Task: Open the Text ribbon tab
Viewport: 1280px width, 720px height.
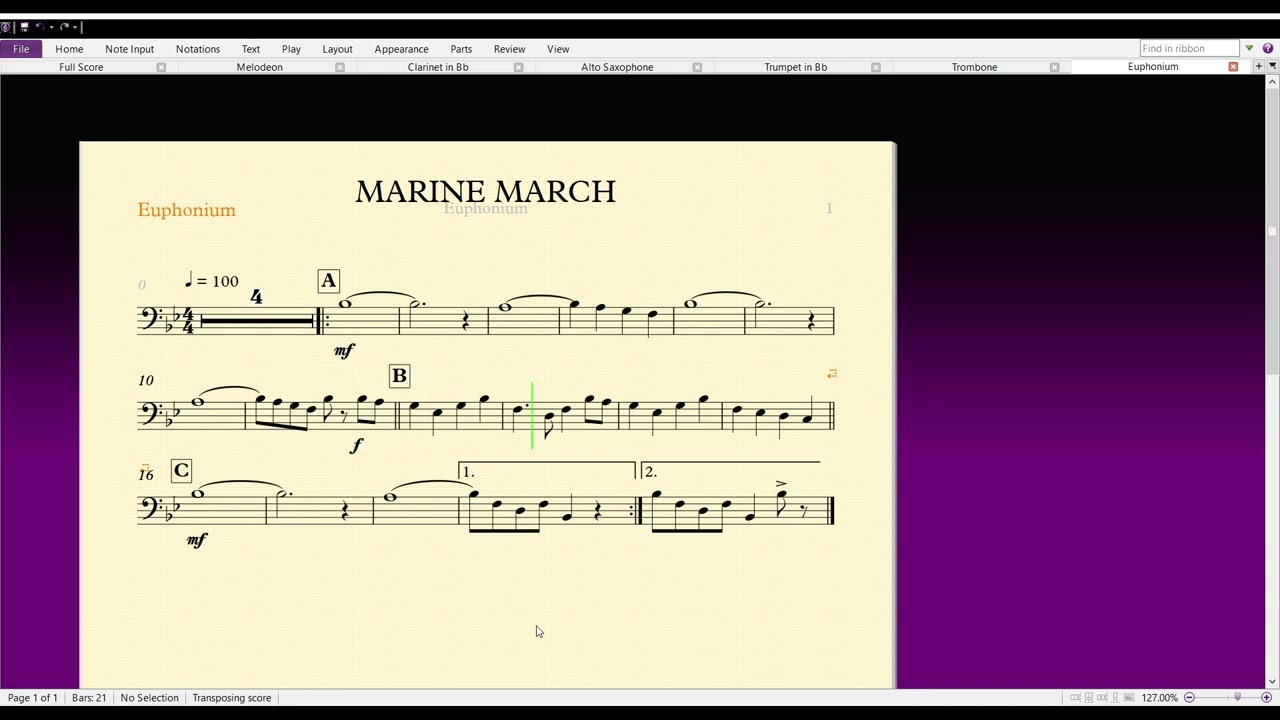Action: coord(251,49)
